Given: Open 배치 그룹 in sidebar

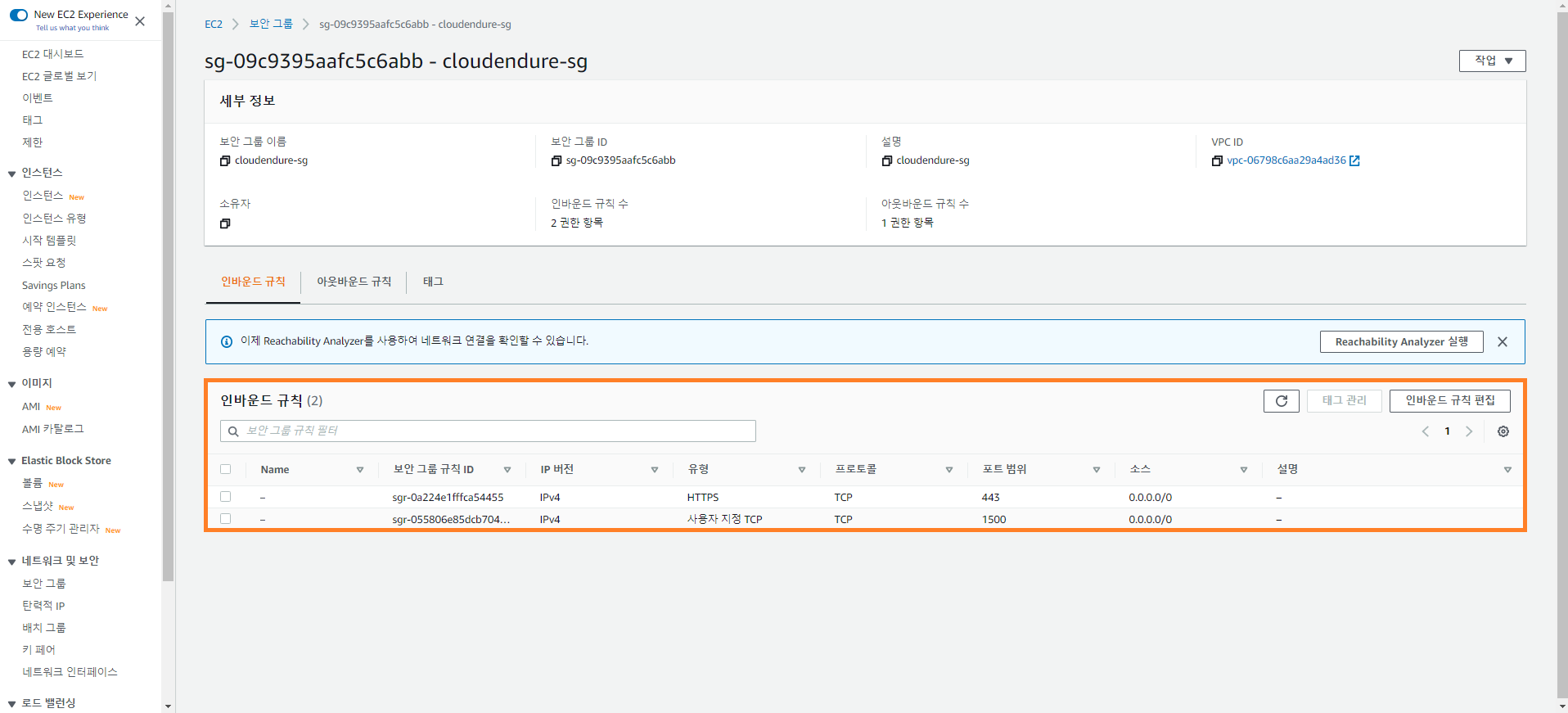Looking at the screenshot, I should 44,628.
